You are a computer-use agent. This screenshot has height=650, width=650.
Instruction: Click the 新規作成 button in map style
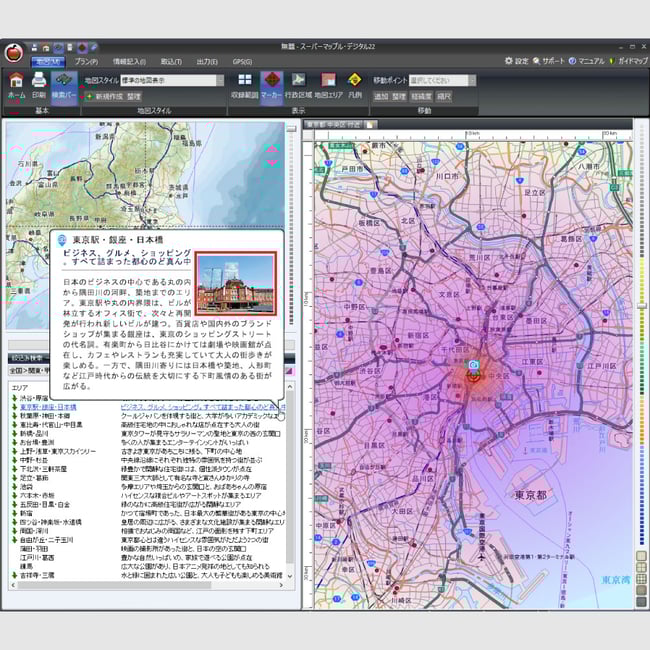[x=108, y=96]
